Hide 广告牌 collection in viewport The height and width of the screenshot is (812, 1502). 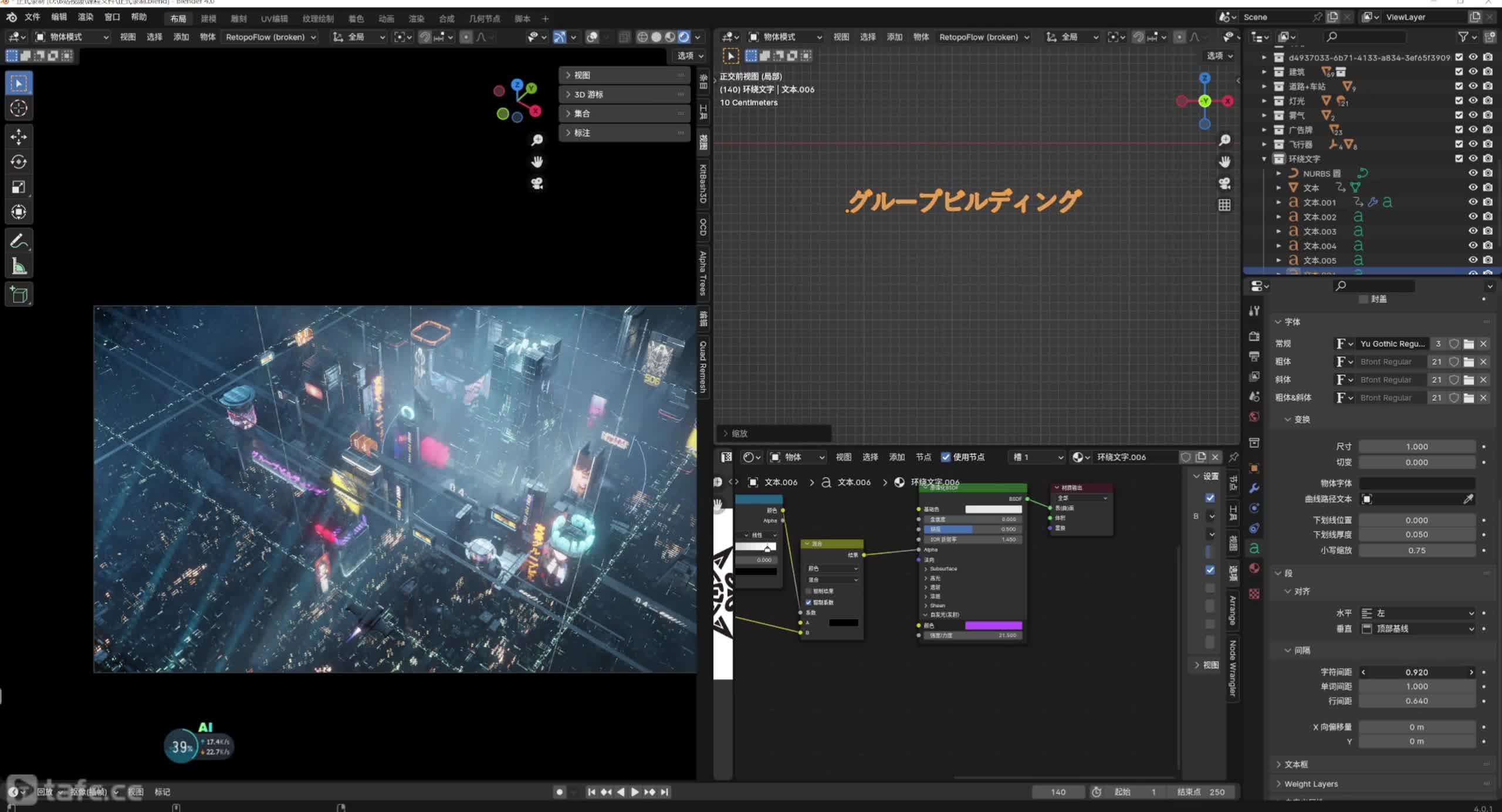click(1473, 130)
